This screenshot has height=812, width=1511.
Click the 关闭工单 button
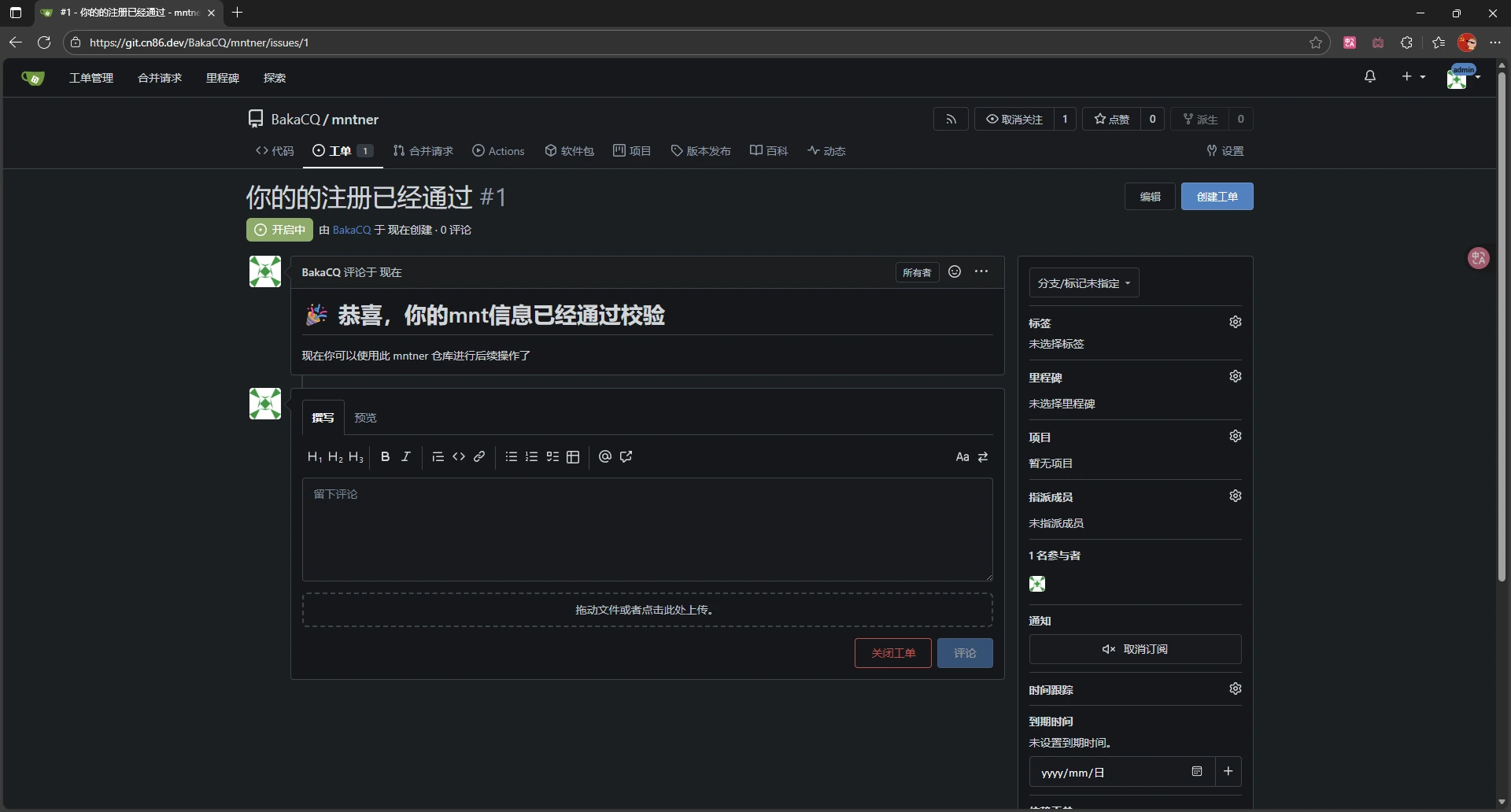pos(892,653)
